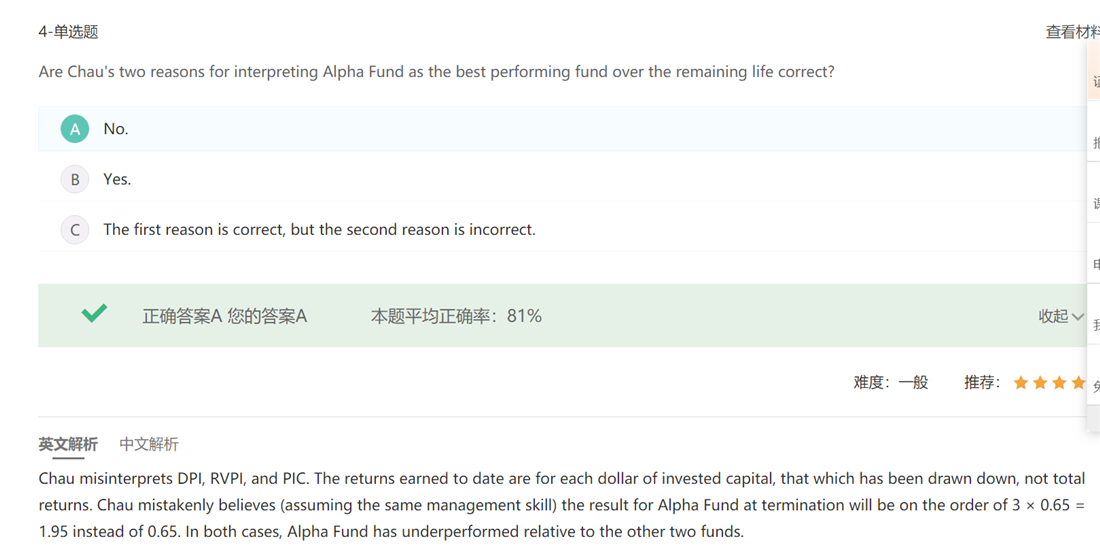Choose "The first reason is correct" answer
Viewport: 1100px width, 549px height.
[x=319, y=230]
